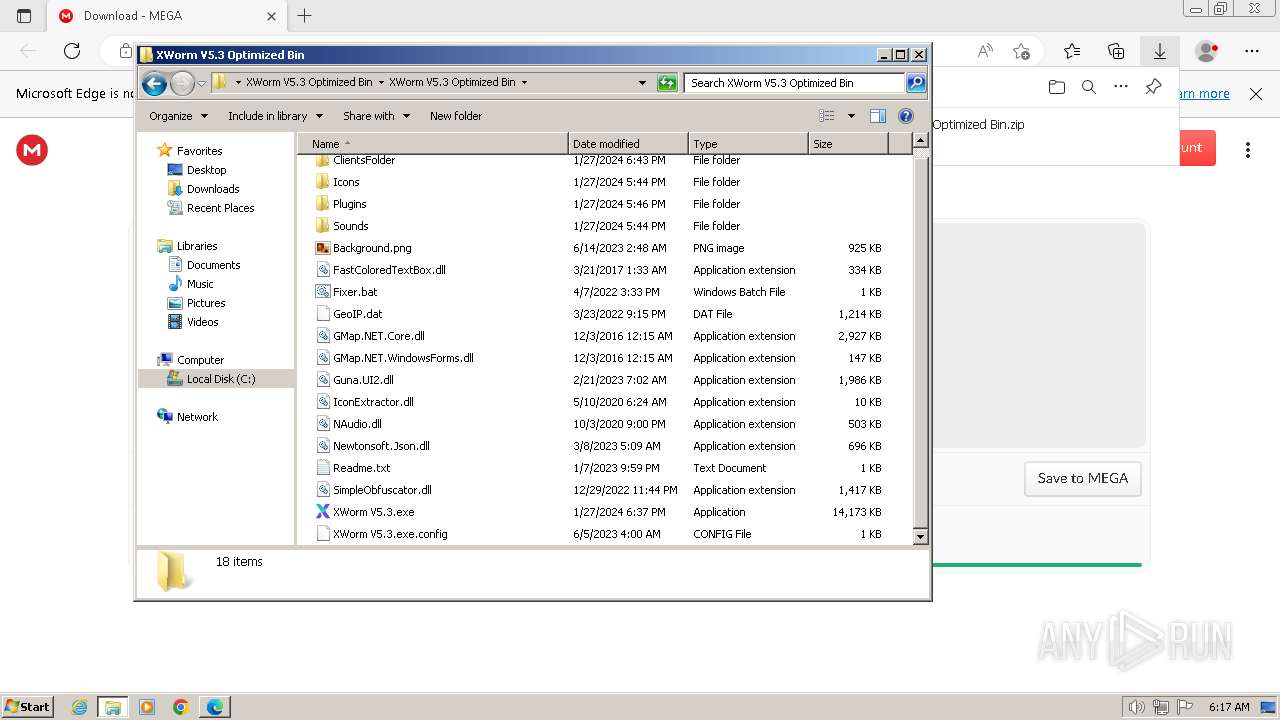Click the Explorer search magnifier button
The height and width of the screenshot is (720, 1280).
(916, 83)
